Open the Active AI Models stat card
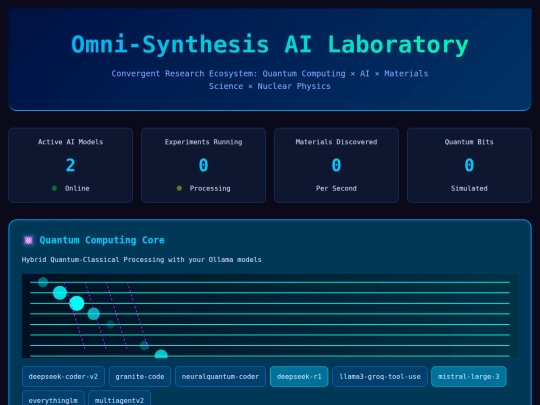Image resolution: width=540 pixels, height=405 pixels. coord(71,165)
